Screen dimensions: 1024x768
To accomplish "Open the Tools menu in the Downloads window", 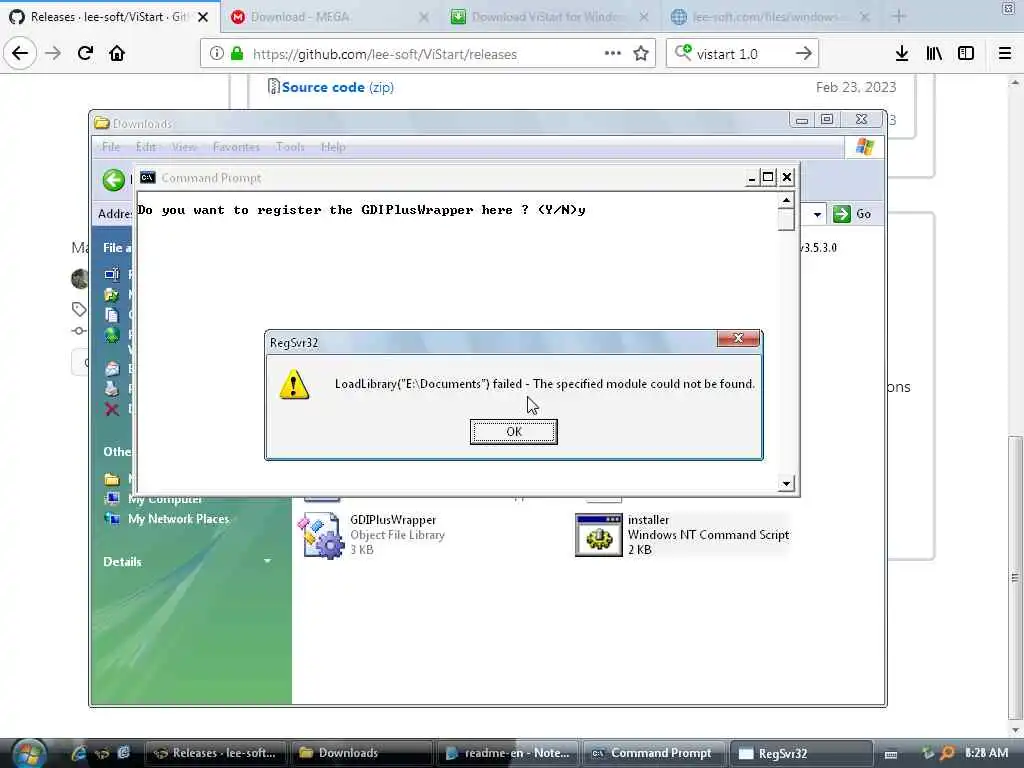I will click(x=290, y=147).
